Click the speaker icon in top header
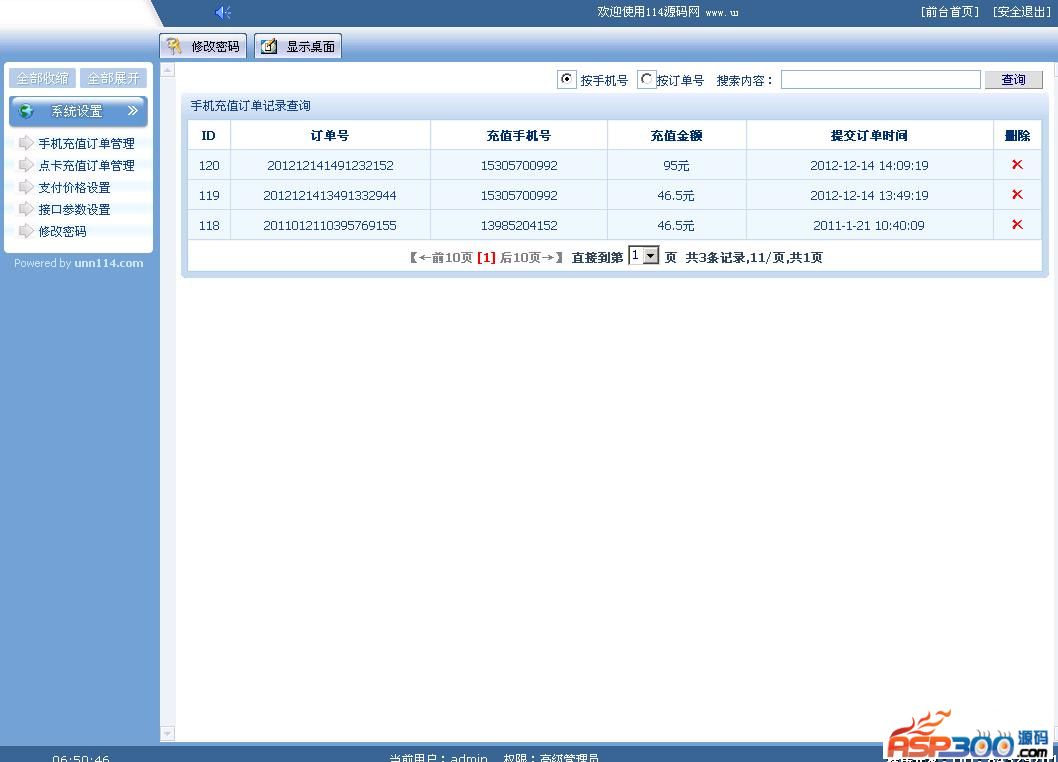 (x=223, y=12)
